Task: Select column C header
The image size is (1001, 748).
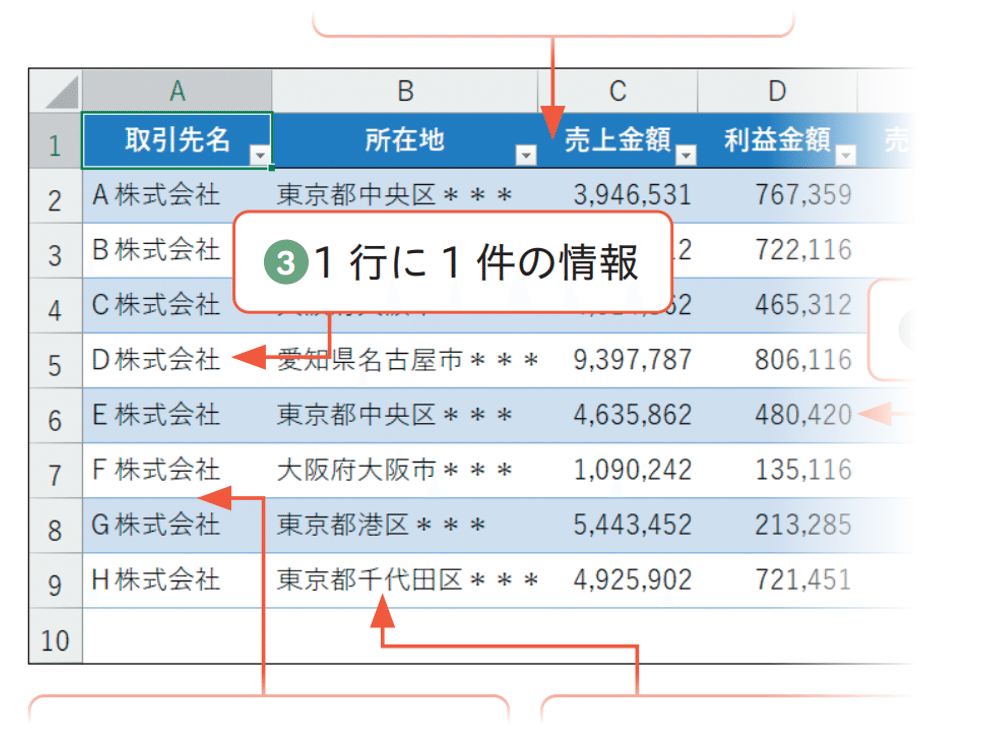Action: coord(617,91)
